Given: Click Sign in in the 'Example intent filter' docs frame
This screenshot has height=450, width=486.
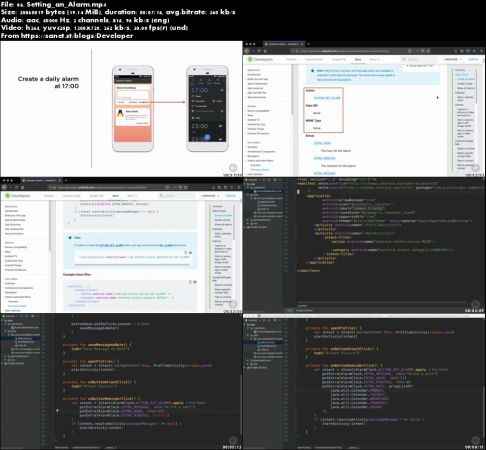Looking at the screenshot, I should [230, 196].
